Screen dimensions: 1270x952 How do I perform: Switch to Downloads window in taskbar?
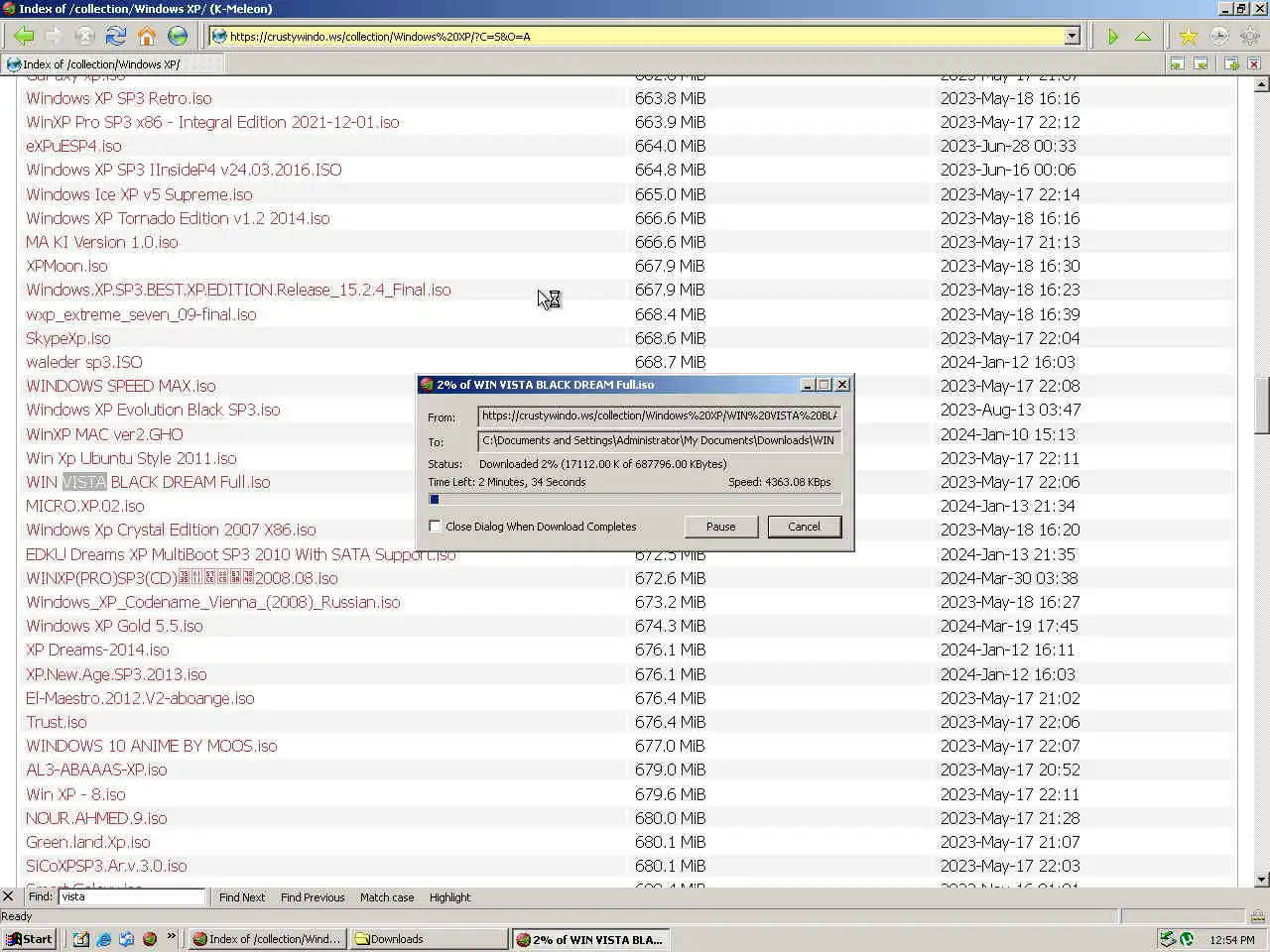click(x=429, y=939)
